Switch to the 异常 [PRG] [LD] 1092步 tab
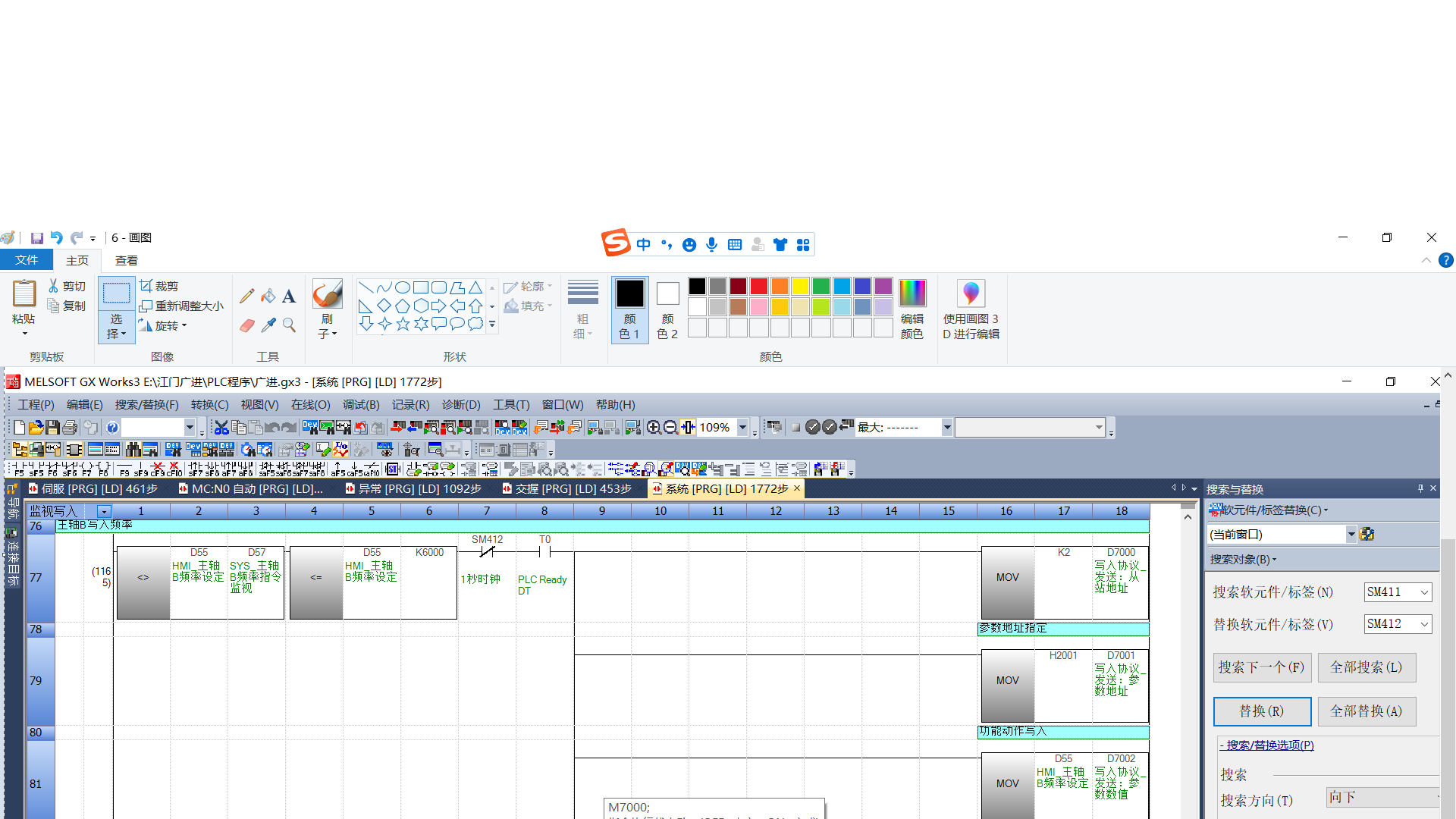This screenshot has height=819, width=1456. tap(413, 489)
